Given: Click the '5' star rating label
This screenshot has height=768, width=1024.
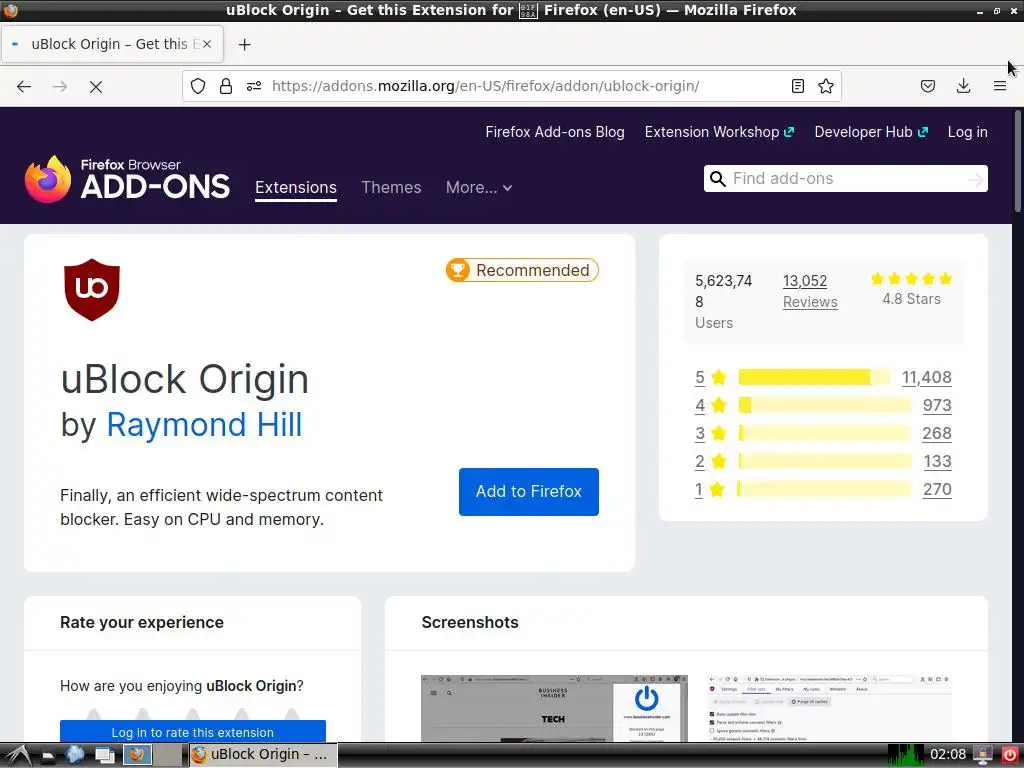Looking at the screenshot, I should 700,377.
